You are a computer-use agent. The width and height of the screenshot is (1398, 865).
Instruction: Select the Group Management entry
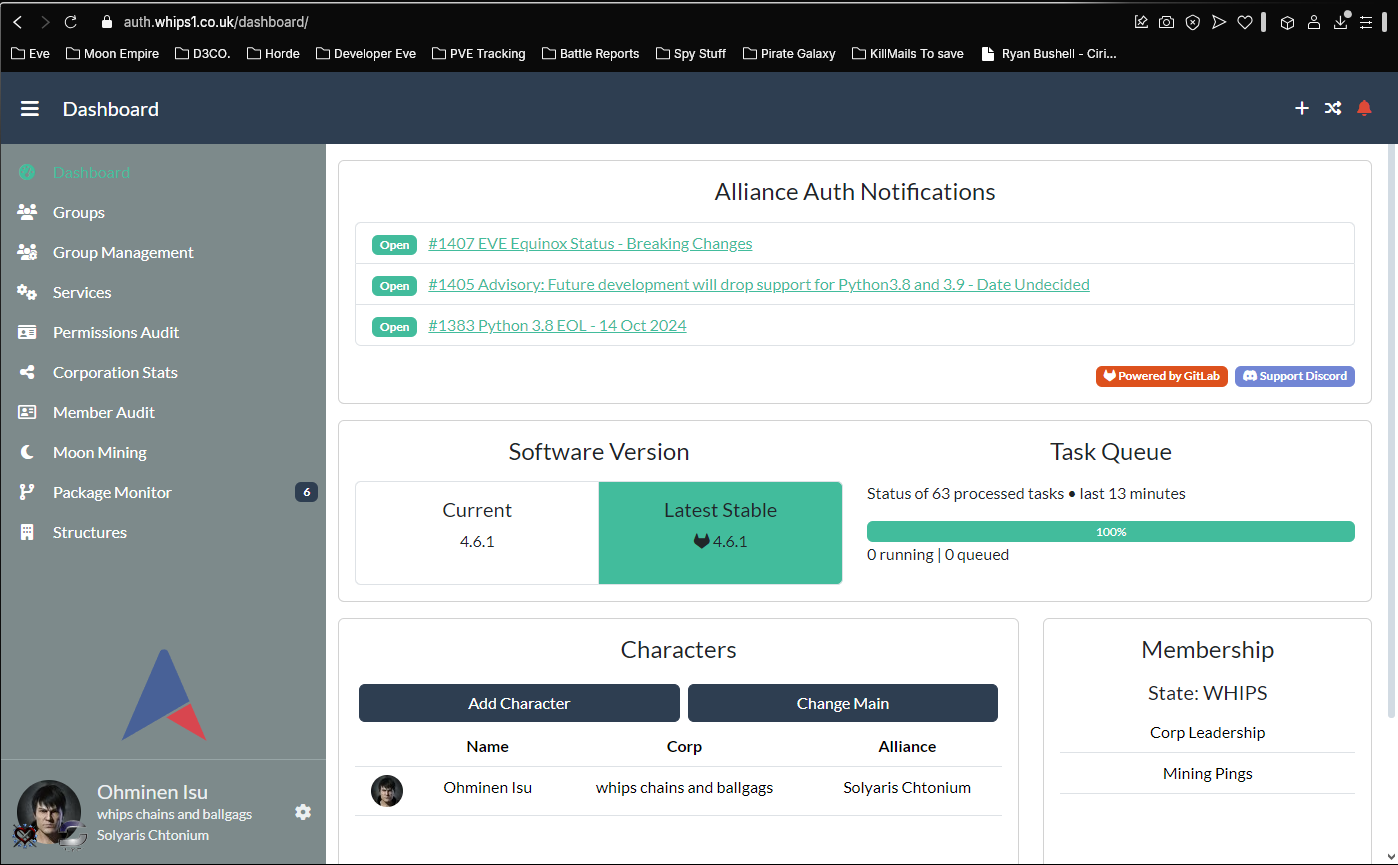point(123,252)
